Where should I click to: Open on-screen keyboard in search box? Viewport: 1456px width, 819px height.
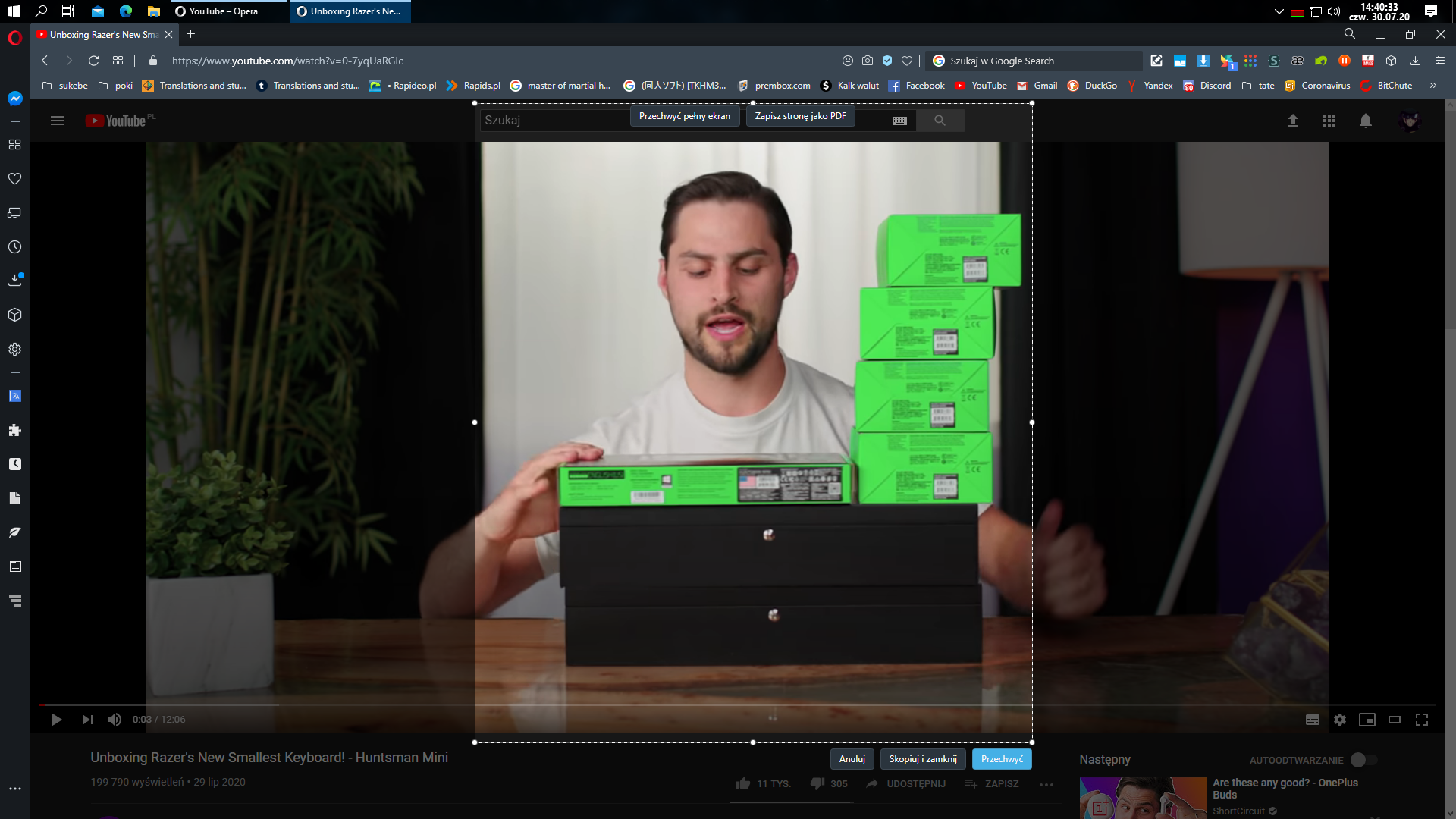pyautogui.click(x=900, y=121)
